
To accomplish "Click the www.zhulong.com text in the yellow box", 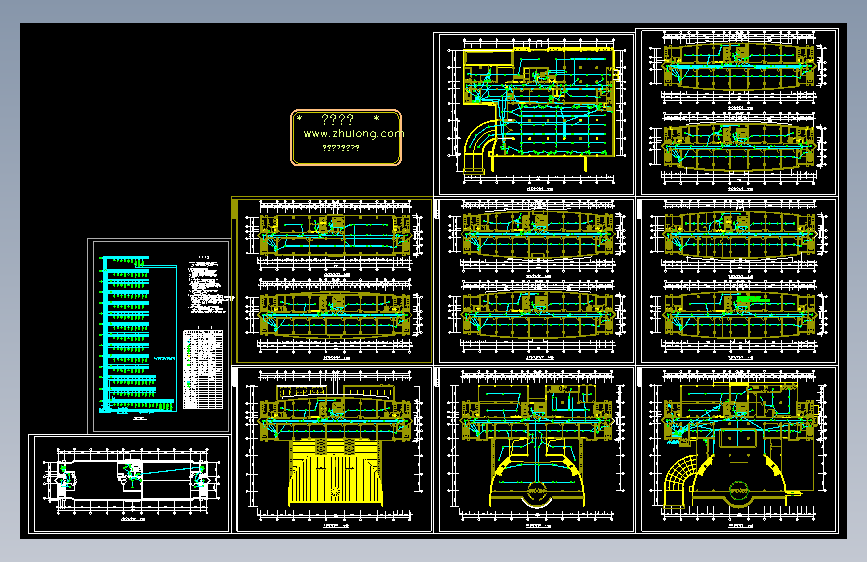I will 353,133.
